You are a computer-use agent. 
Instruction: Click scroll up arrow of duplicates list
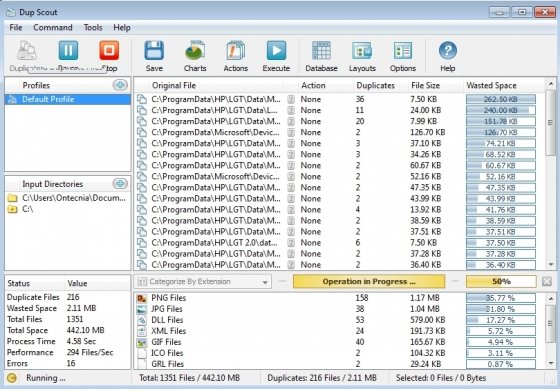(551, 84)
